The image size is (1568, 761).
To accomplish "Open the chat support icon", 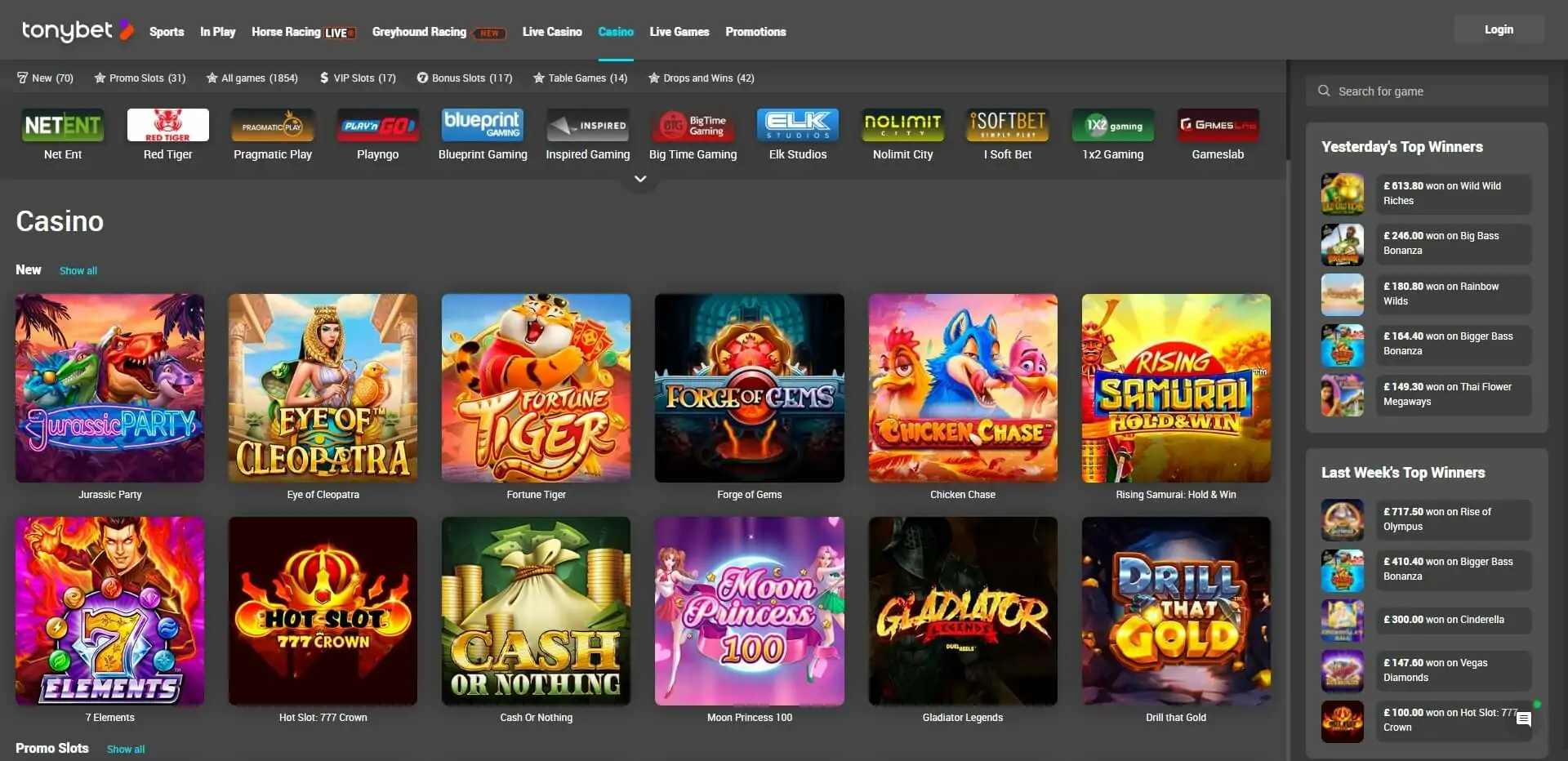I will (x=1526, y=719).
